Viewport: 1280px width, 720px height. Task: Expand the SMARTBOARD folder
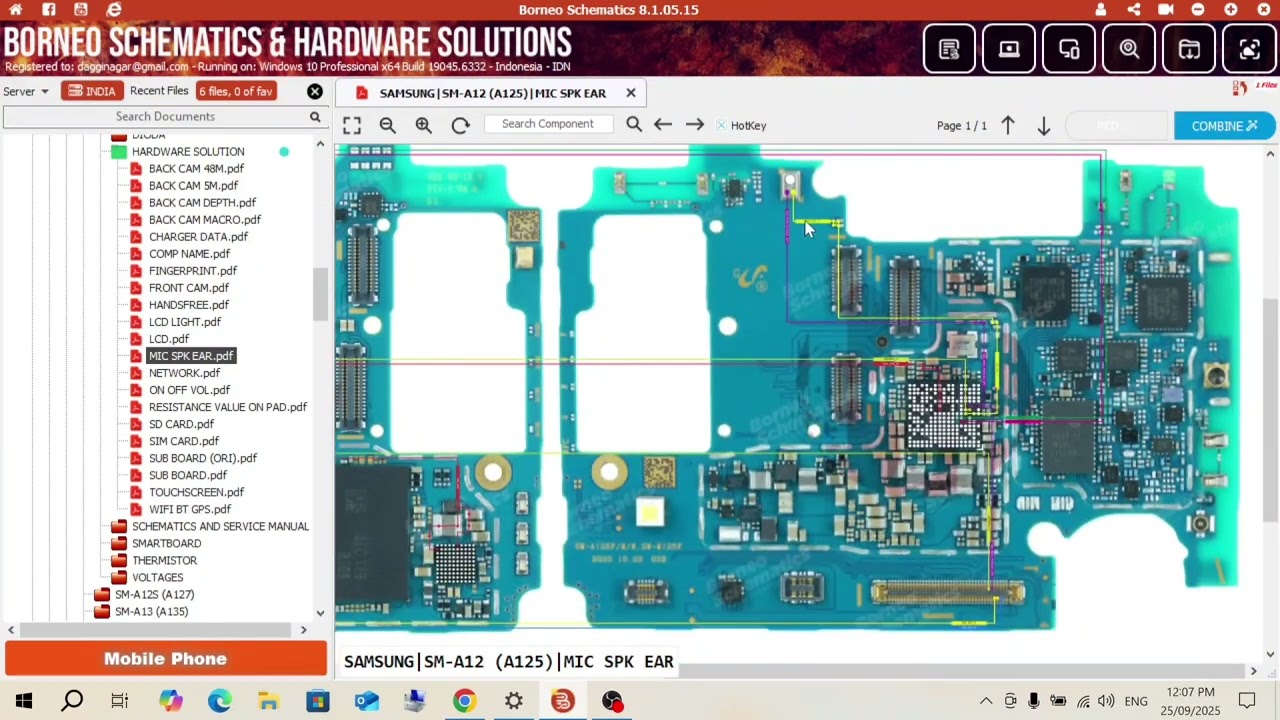[x=166, y=543]
